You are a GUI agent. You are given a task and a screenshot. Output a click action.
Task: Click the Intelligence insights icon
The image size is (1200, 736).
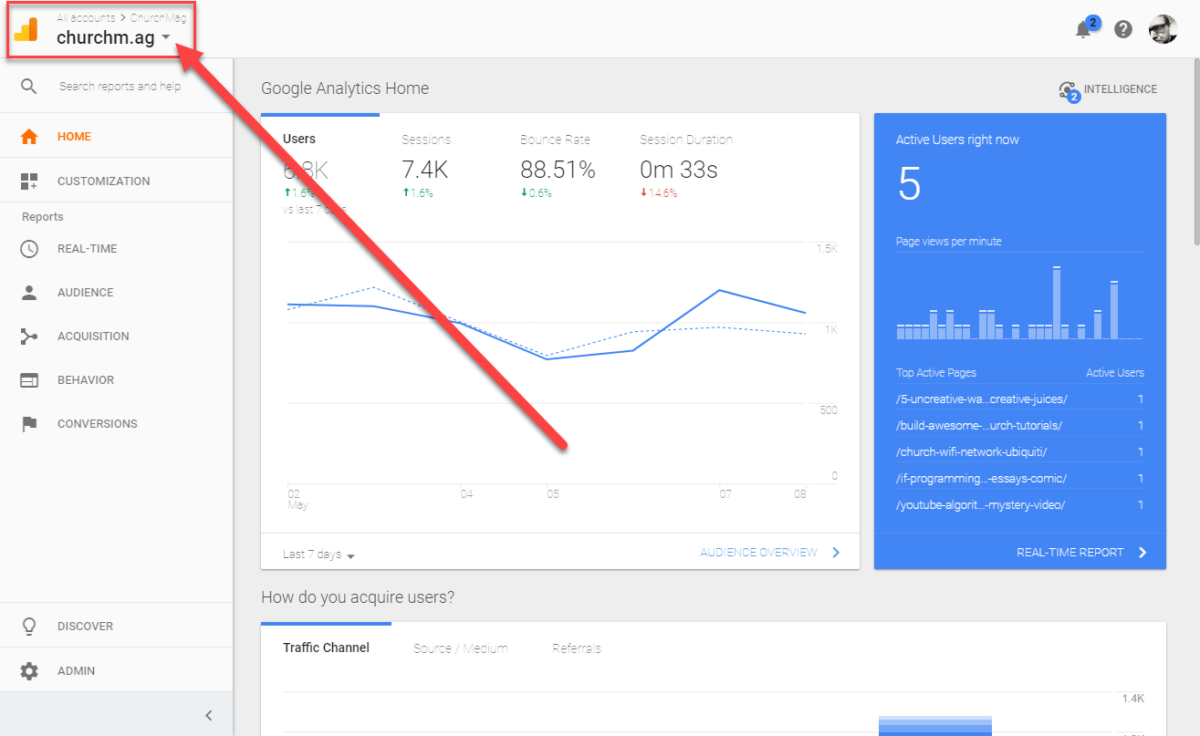1069,90
